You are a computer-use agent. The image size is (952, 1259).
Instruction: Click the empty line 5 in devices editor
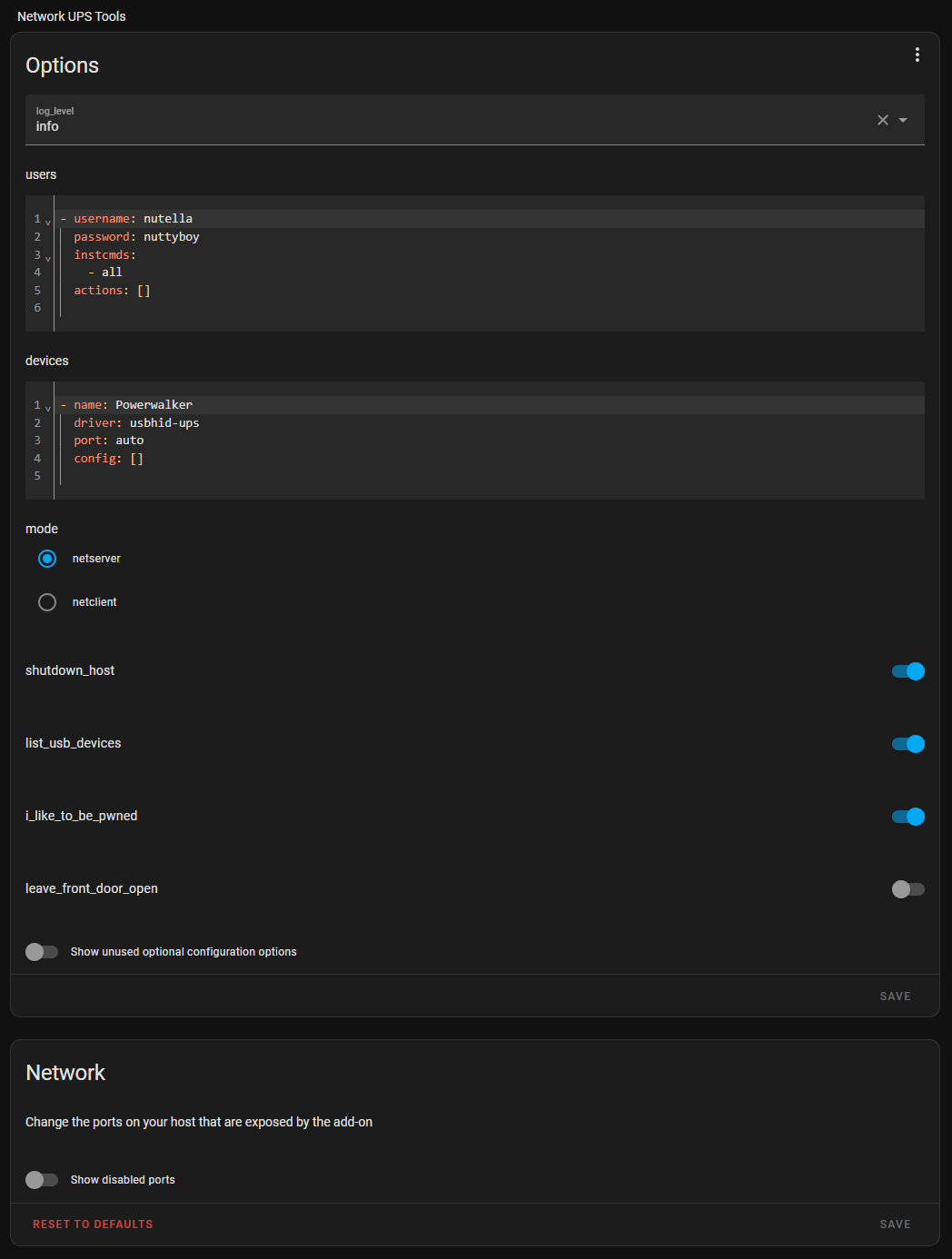tap(491, 476)
